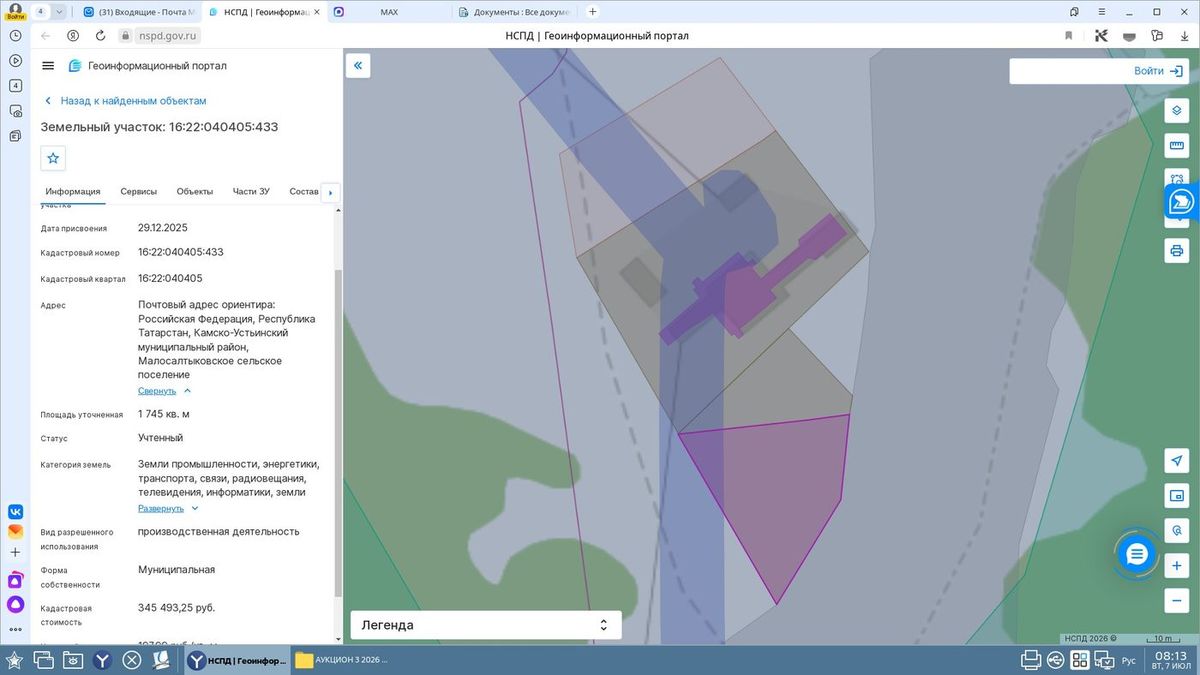Open the chat support bubble
Image resolution: width=1200 pixels, height=675 pixels.
point(1136,554)
